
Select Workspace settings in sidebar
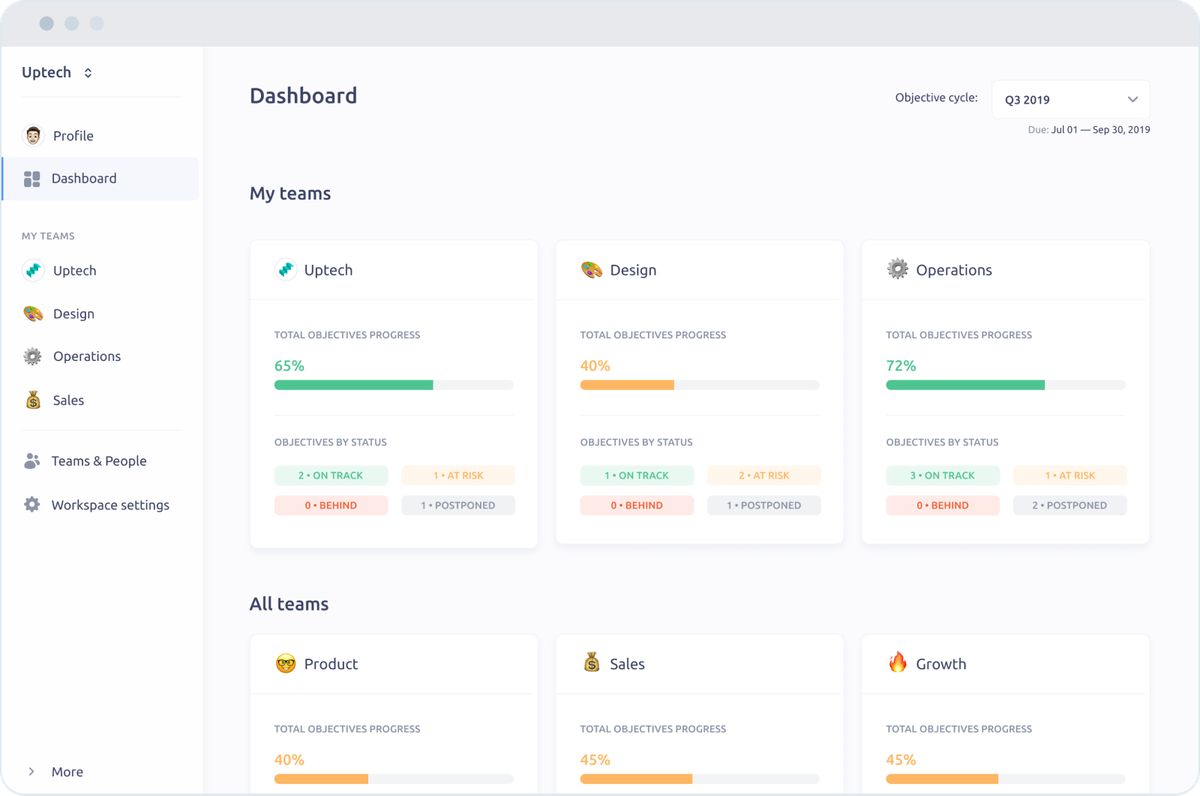click(110, 505)
